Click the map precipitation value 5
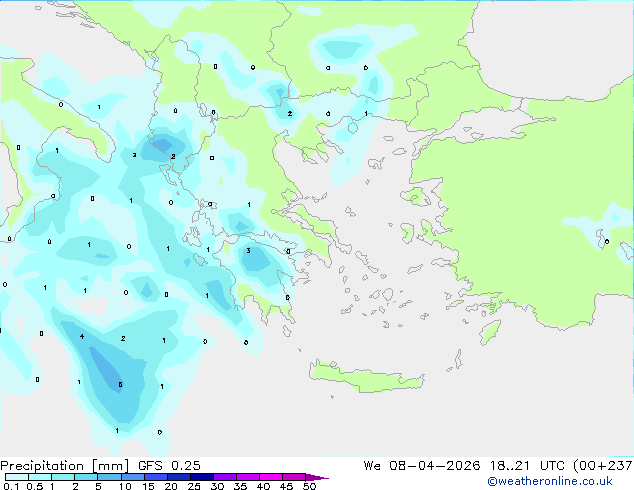Screen dimensions: 634x490 120,384
